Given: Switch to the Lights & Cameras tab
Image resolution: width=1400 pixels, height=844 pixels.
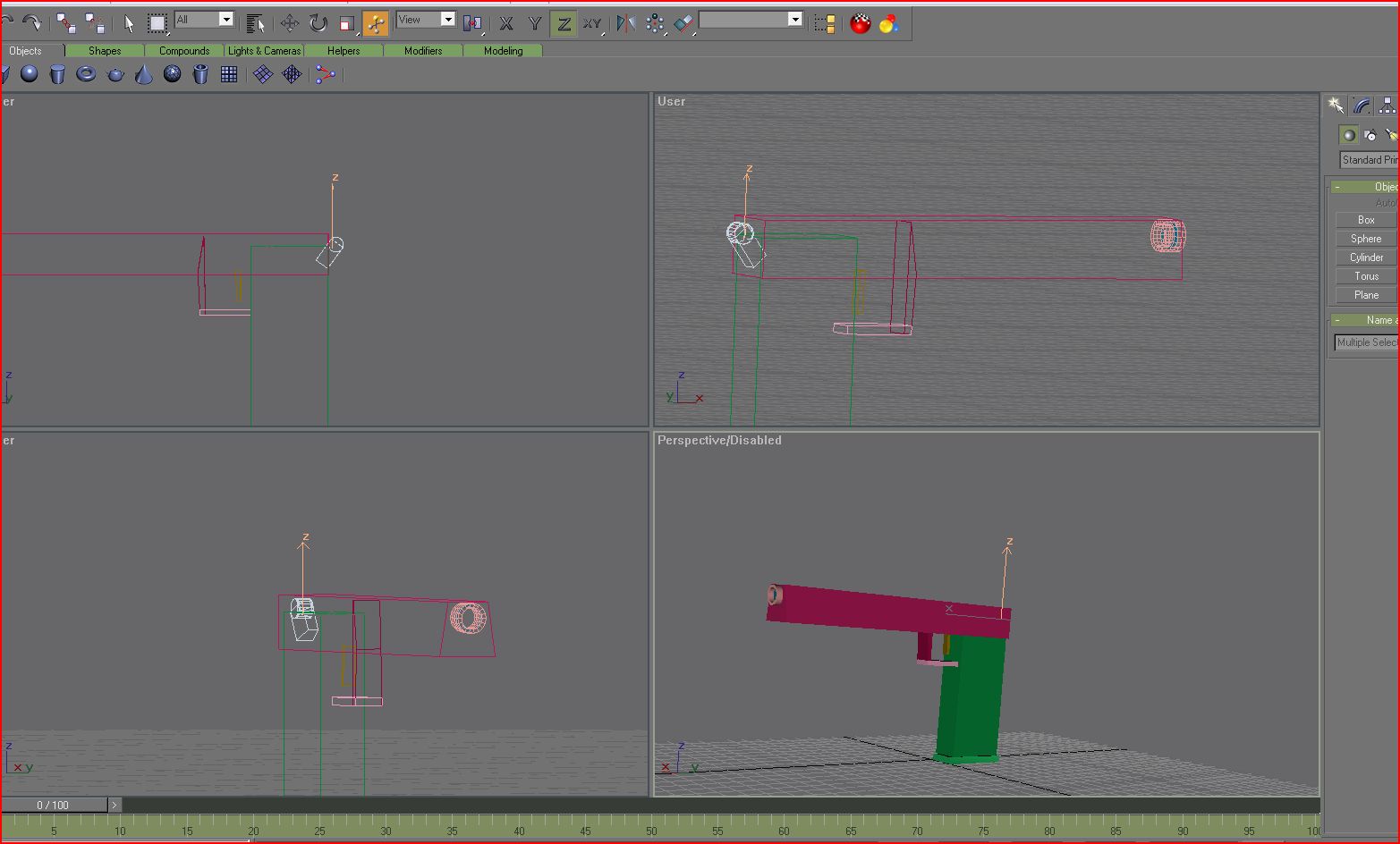Looking at the screenshot, I should (264, 51).
